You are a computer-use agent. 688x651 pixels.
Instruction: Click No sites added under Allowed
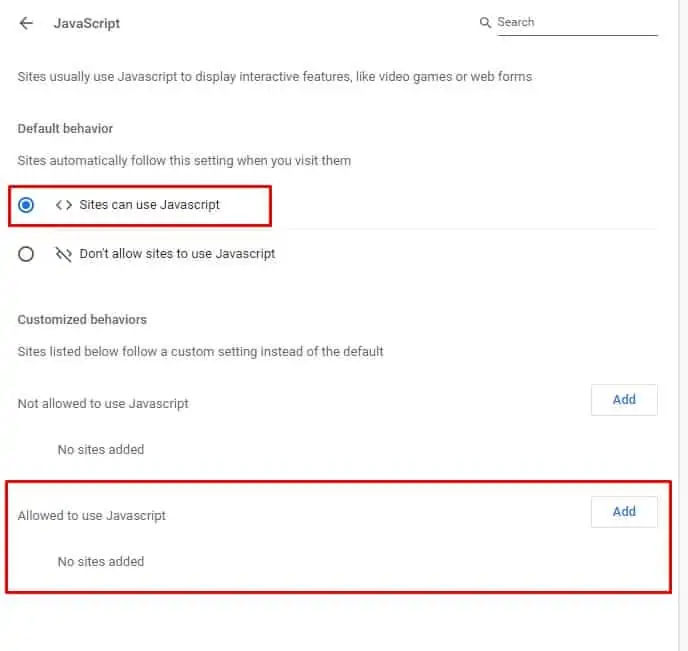point(101,562)
